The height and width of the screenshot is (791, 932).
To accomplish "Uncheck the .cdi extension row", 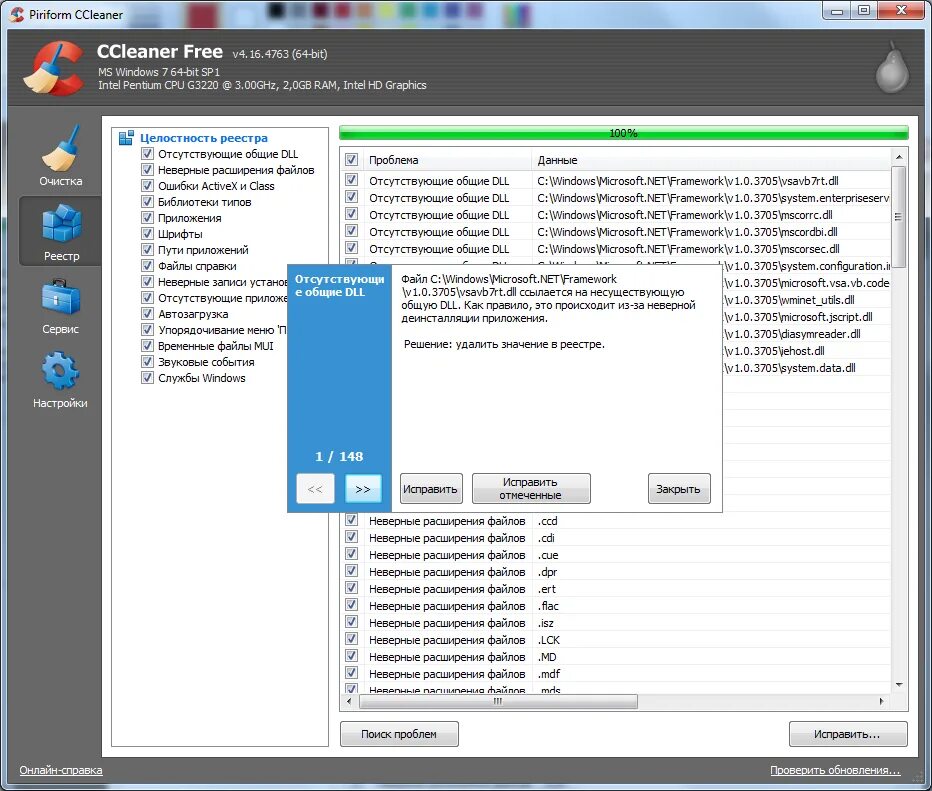I will tap(351, 537).
